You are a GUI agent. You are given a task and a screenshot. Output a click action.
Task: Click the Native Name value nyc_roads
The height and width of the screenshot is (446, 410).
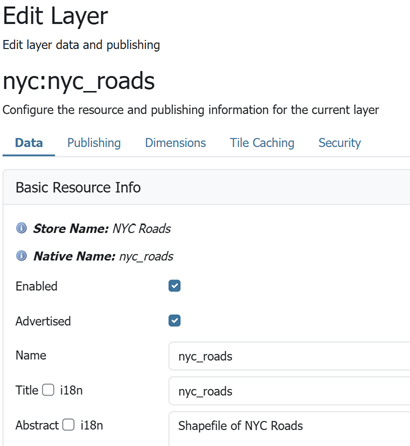(x=146, y=256)
